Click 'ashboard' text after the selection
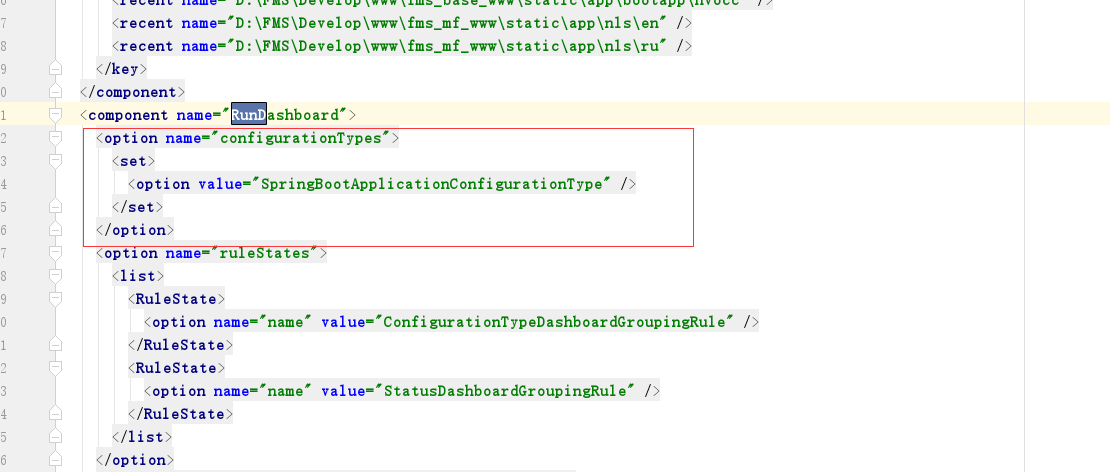 [303, 115]
